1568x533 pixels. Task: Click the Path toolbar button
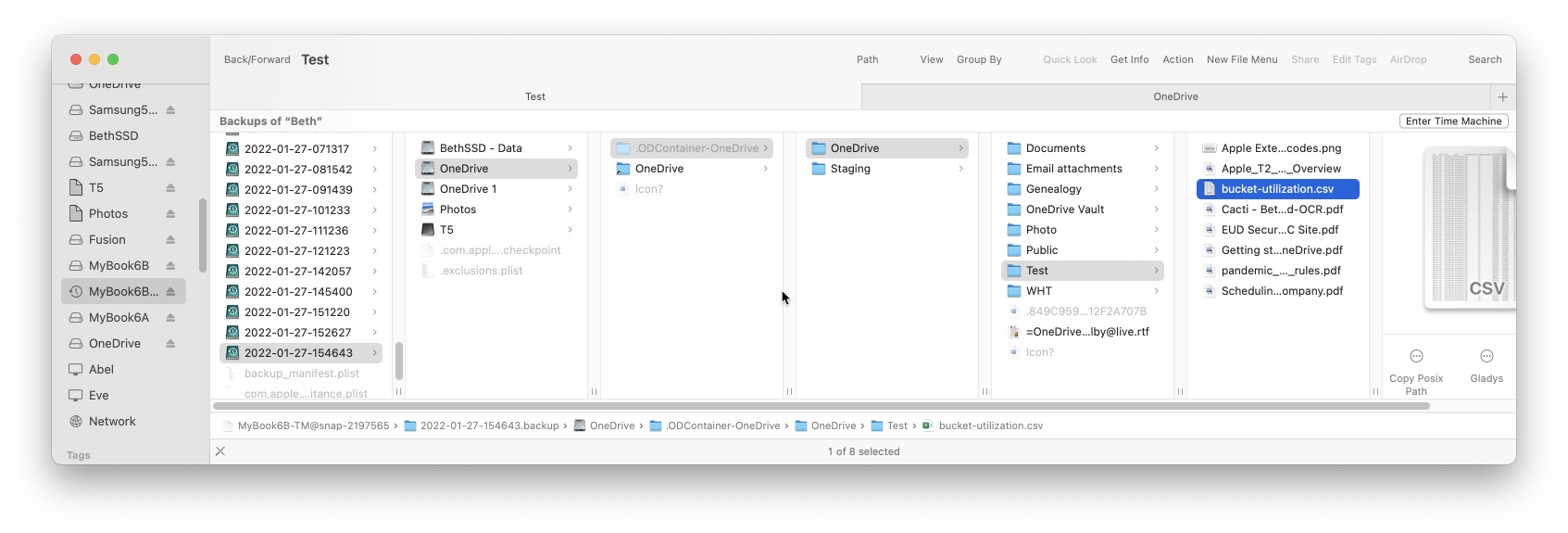tap(868, 59)
